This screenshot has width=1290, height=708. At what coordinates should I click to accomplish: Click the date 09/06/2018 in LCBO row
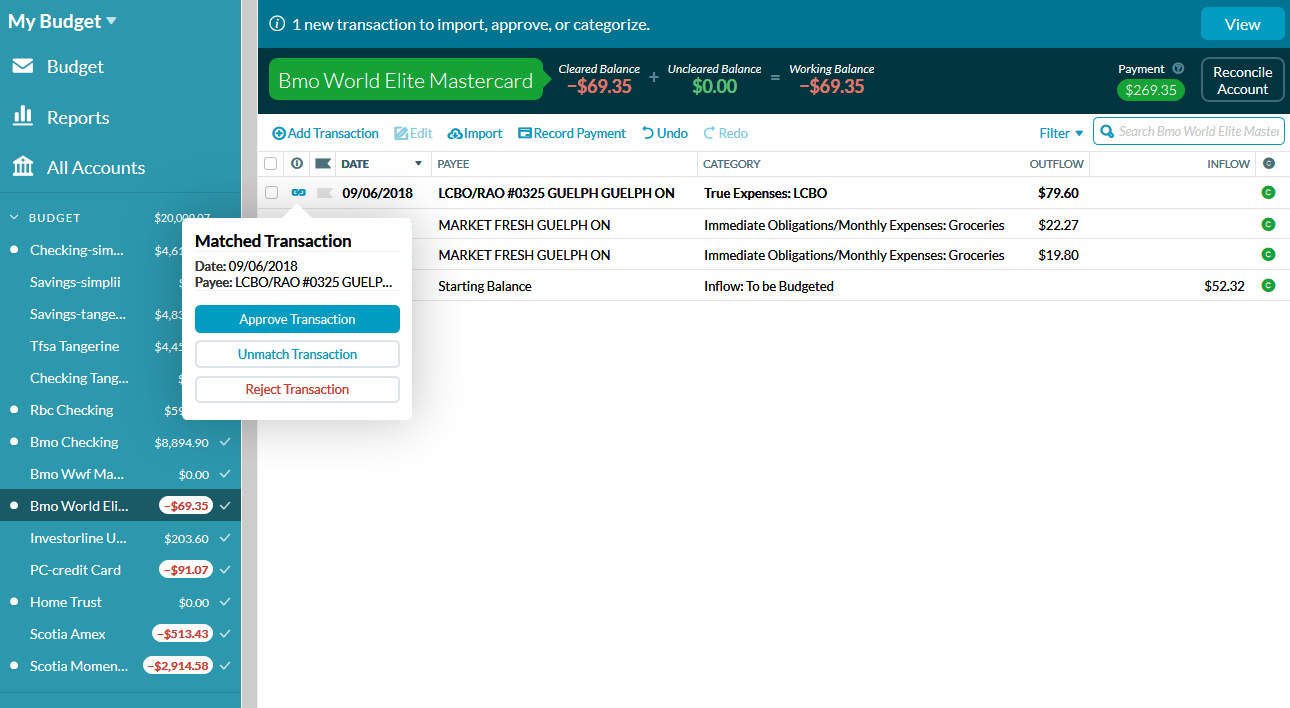[377, 193]
